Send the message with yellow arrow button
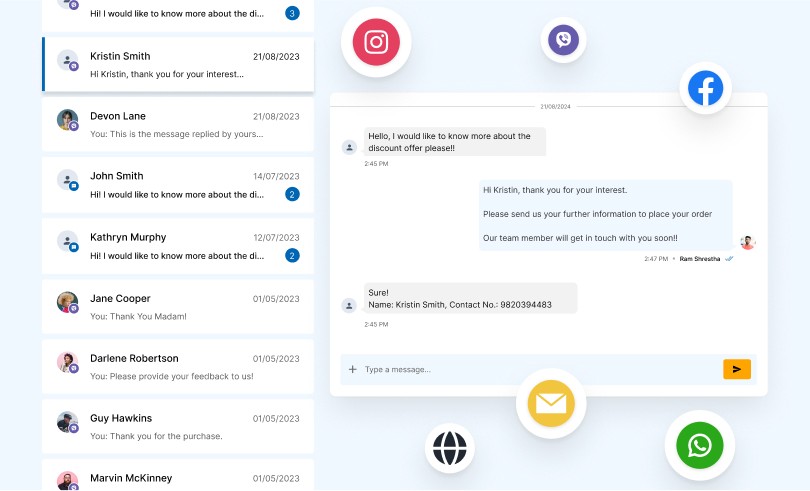This screenshot has height=491, width=810. [737, 369]
